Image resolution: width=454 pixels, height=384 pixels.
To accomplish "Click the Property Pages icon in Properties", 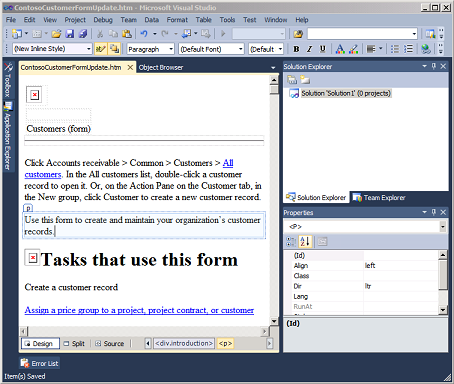I will [322, 241].
